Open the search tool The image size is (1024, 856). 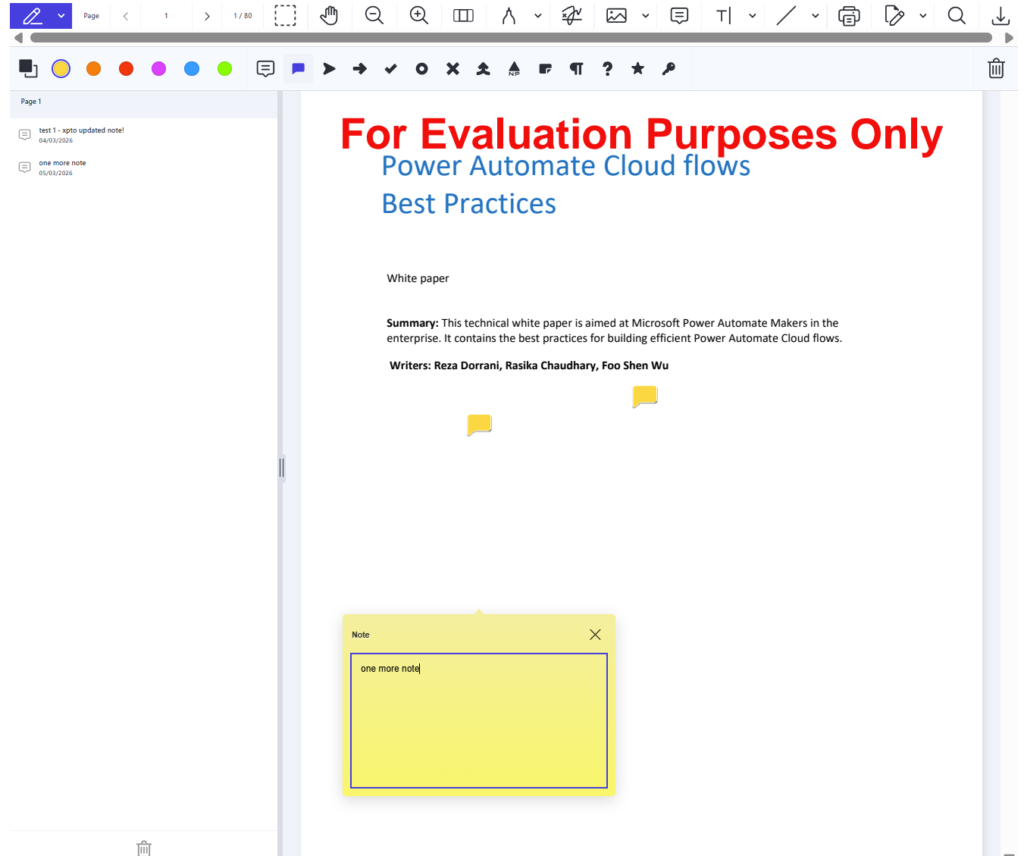[x=956, y=16]
